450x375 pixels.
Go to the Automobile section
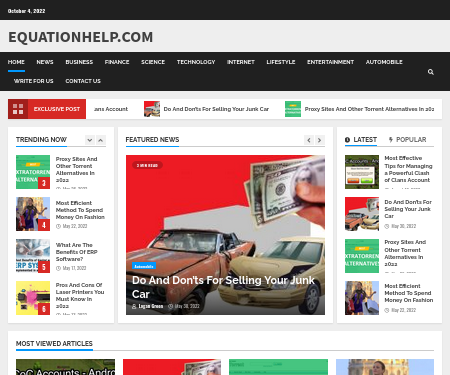tap(384, 62)
